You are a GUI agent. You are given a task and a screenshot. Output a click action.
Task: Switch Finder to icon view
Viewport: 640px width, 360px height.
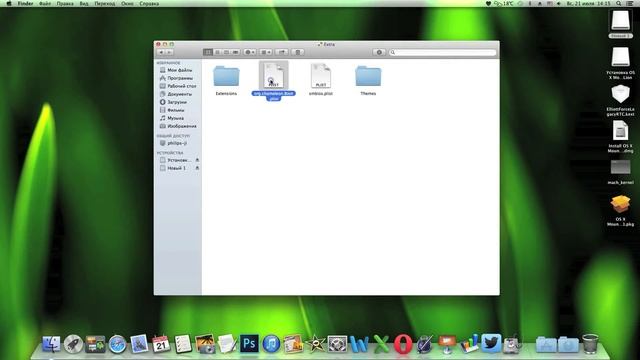[x=208, y=52]
